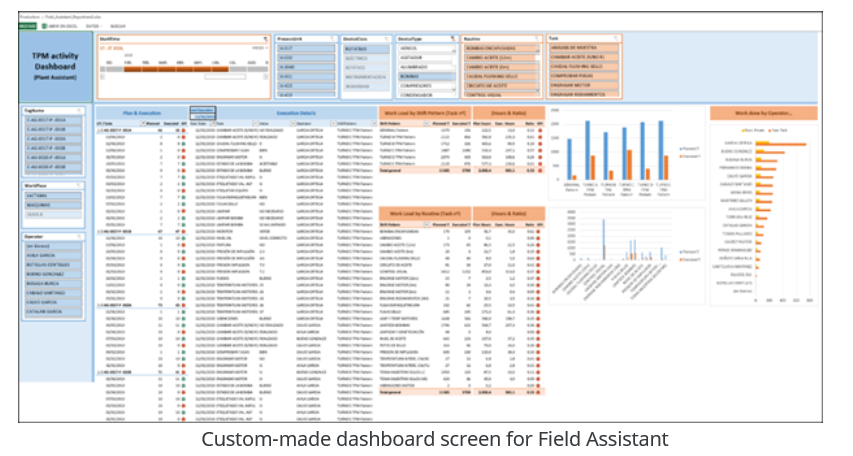The height and width of the screenshot is (456, 853).
Task: Clear filter icon on ProcessUnit slicer
Action: (332, 39)
